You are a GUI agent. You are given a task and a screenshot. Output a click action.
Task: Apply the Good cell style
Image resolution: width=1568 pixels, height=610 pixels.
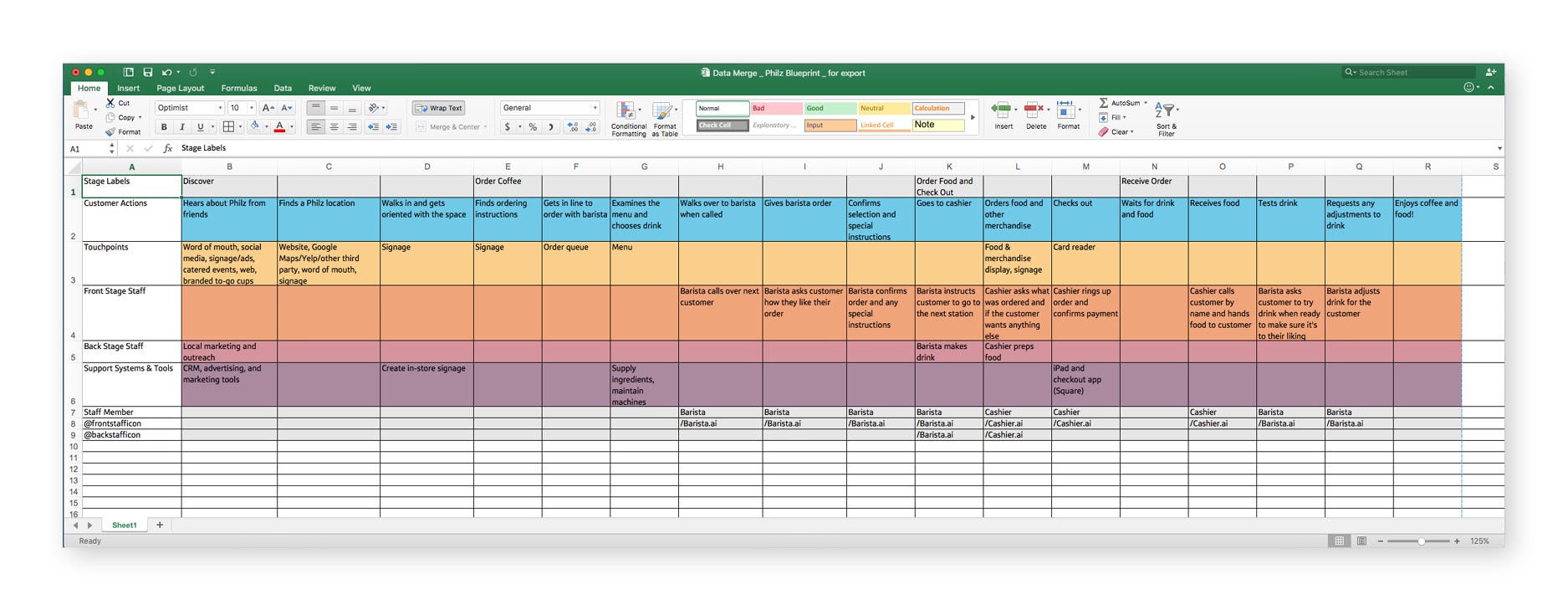(830, 108)
